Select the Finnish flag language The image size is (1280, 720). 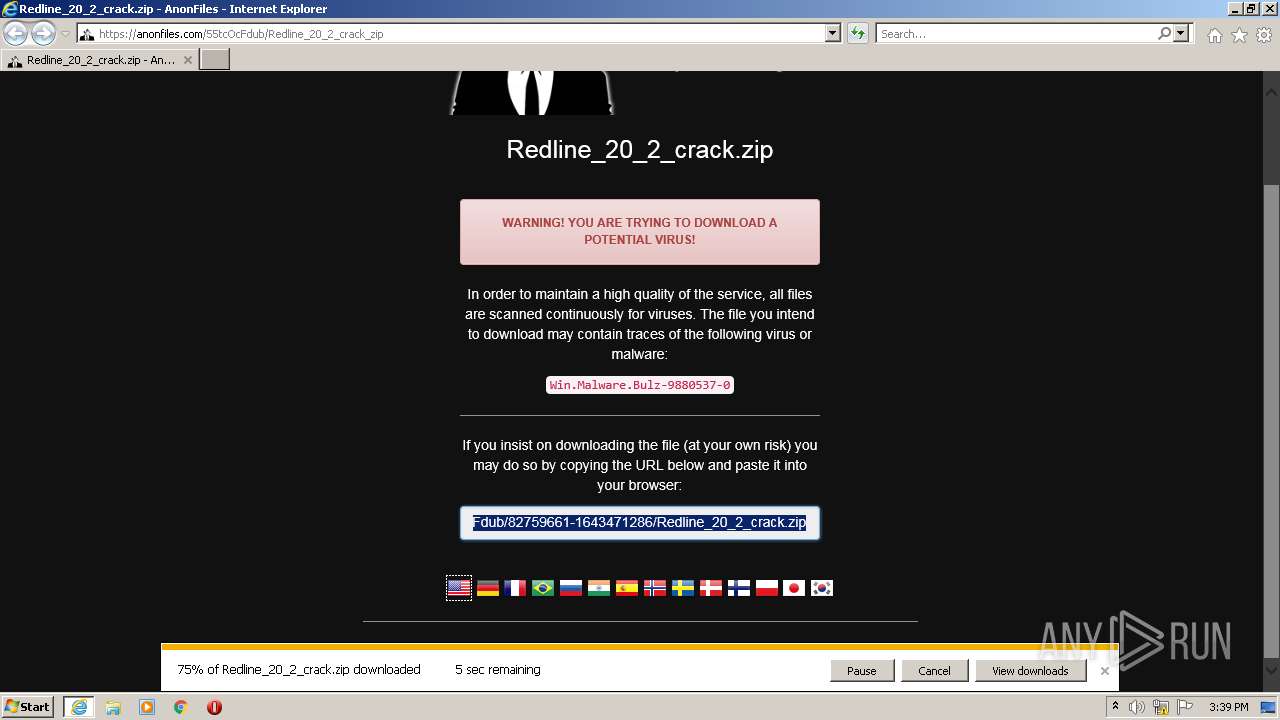(x=739, y=588)
